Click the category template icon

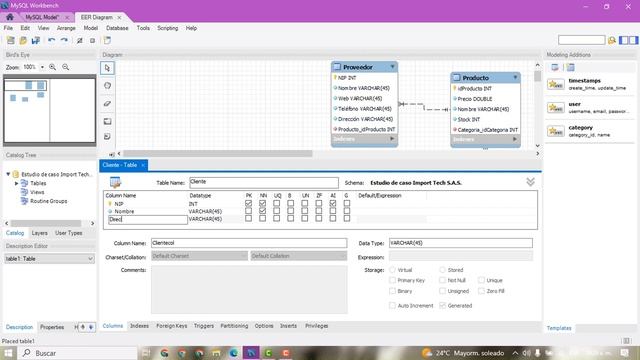pos(556,131)
